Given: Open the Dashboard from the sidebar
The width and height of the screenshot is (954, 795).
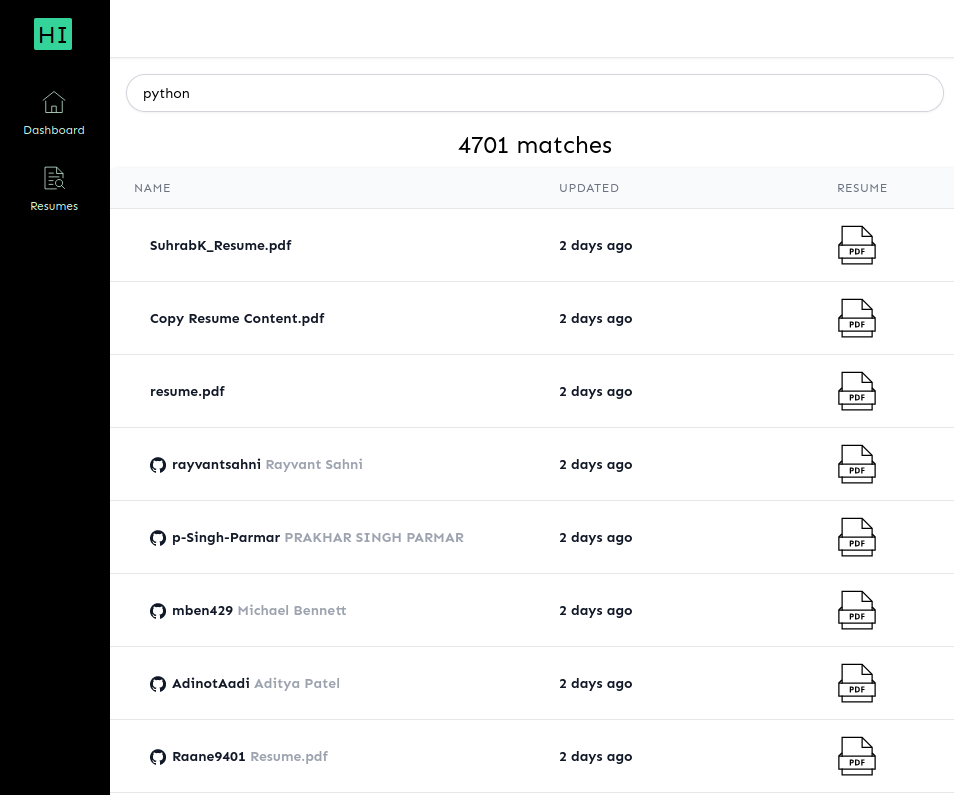Looking at the screenshot, I should point(54,114).
